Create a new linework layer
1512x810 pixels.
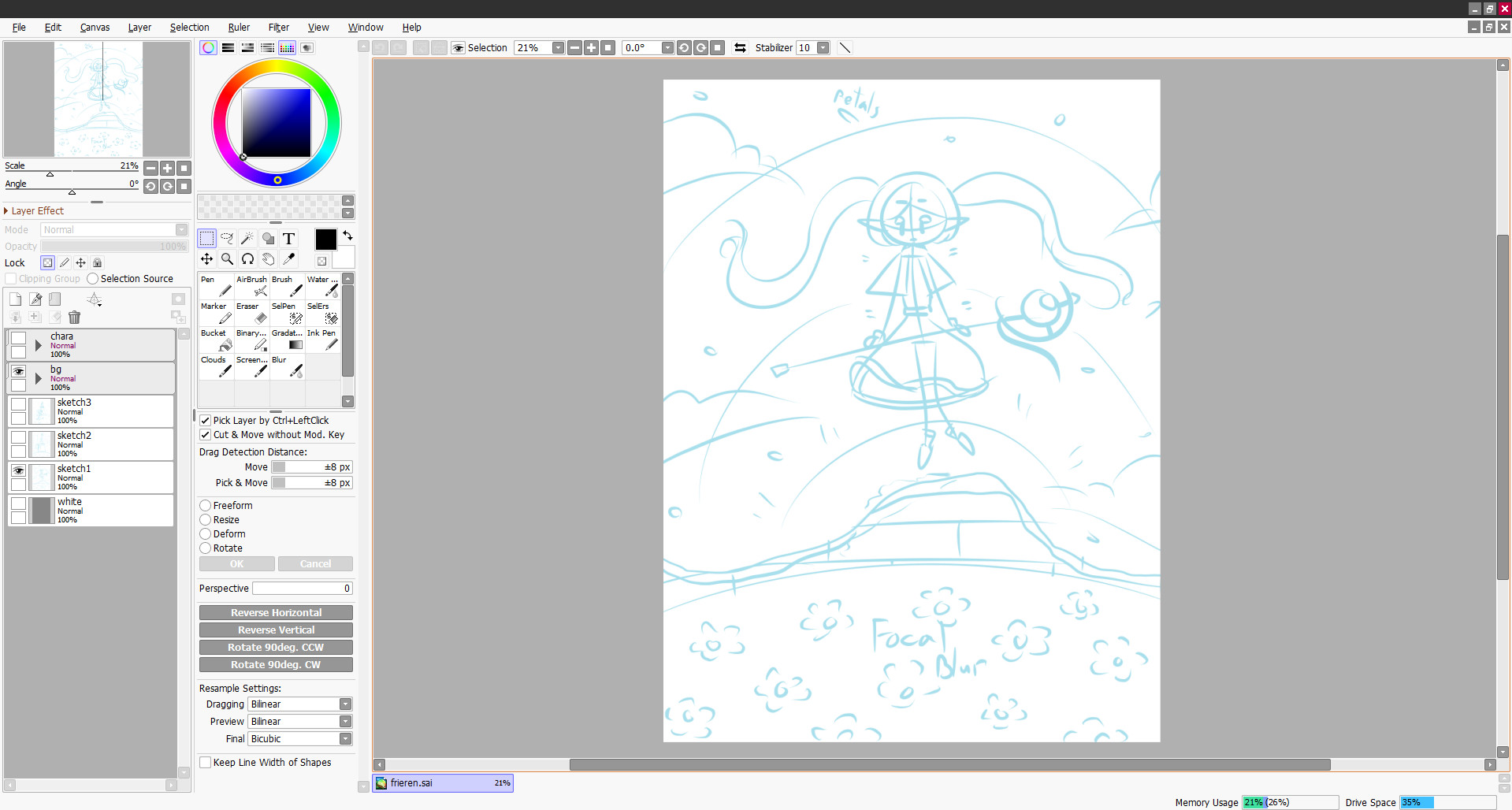[x=35, y=299]
